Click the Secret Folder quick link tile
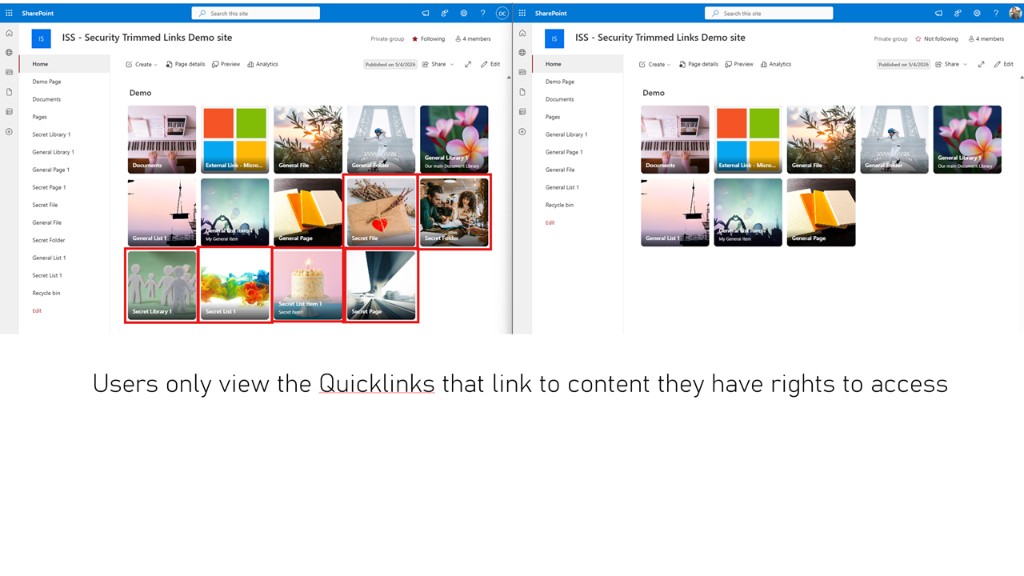The height and width of the screenshot is (576, 1024). pos(454,212)
